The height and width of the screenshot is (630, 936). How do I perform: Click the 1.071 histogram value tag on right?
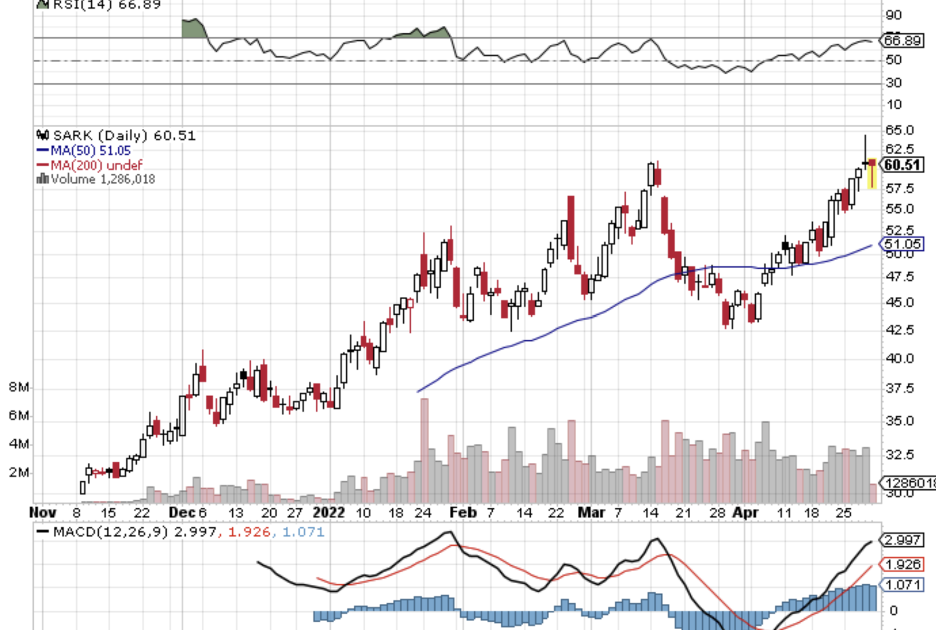coord(902,585)
